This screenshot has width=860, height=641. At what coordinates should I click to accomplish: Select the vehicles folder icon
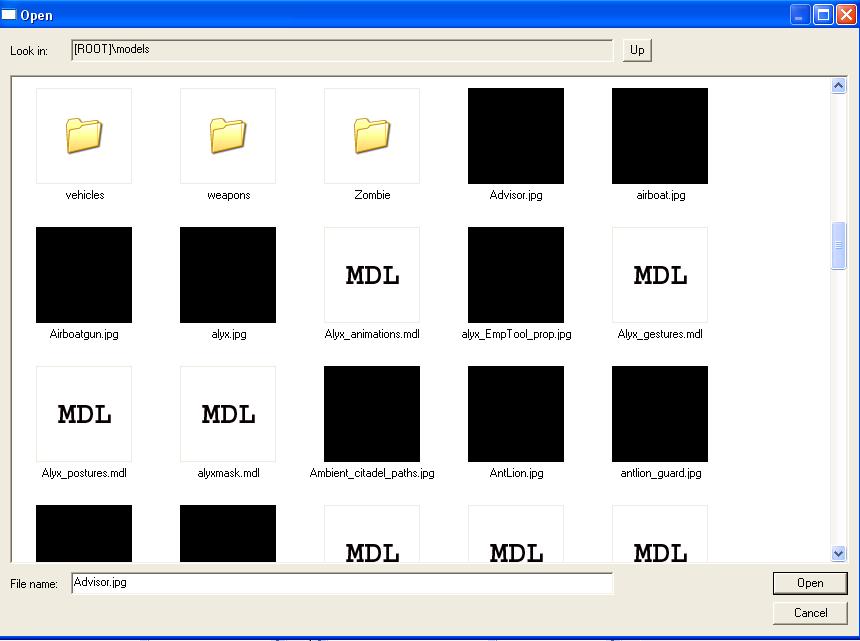(x=84, y=136)
